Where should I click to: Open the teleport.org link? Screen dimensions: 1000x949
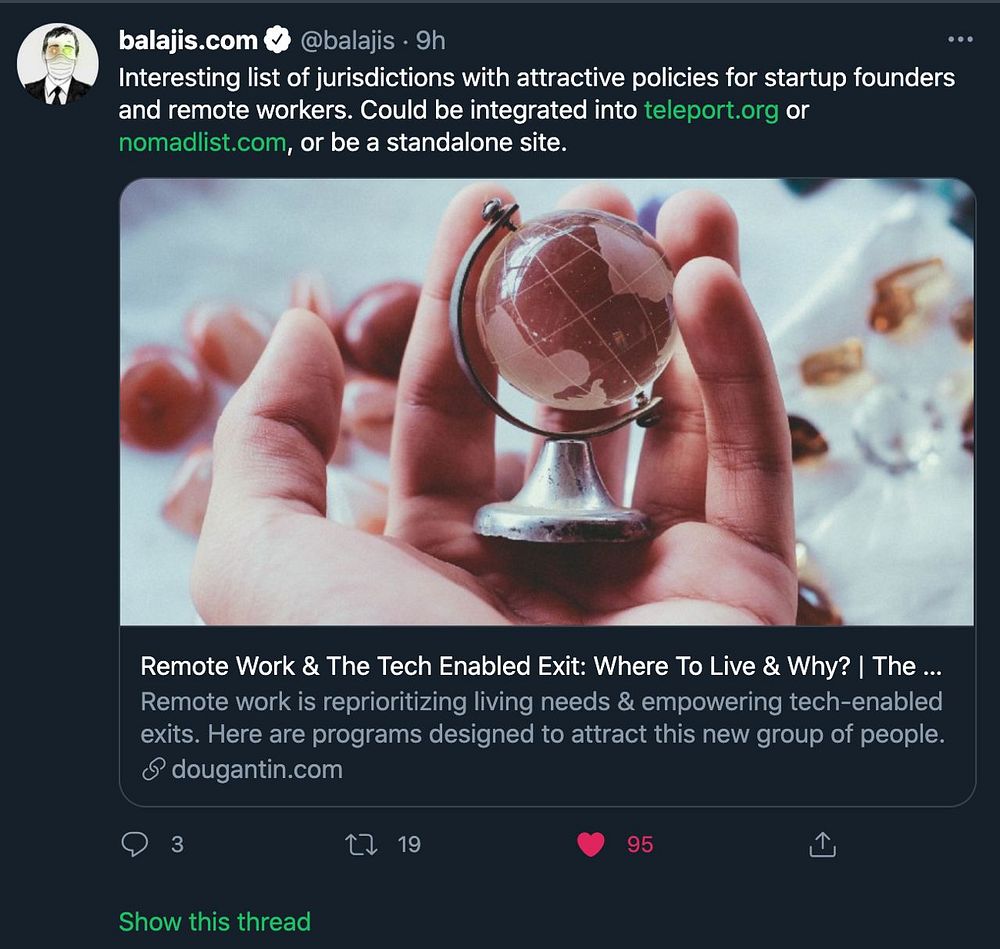(x=711, y=110)
